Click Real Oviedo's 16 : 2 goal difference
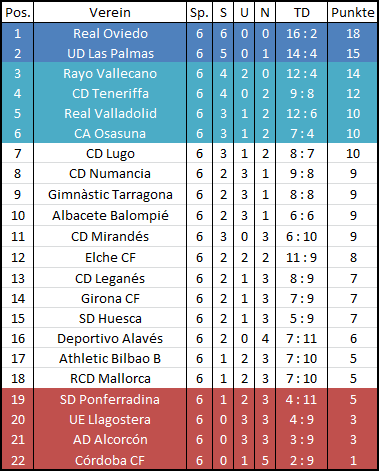This screenshot has height=471, width=379. [301, 33]
